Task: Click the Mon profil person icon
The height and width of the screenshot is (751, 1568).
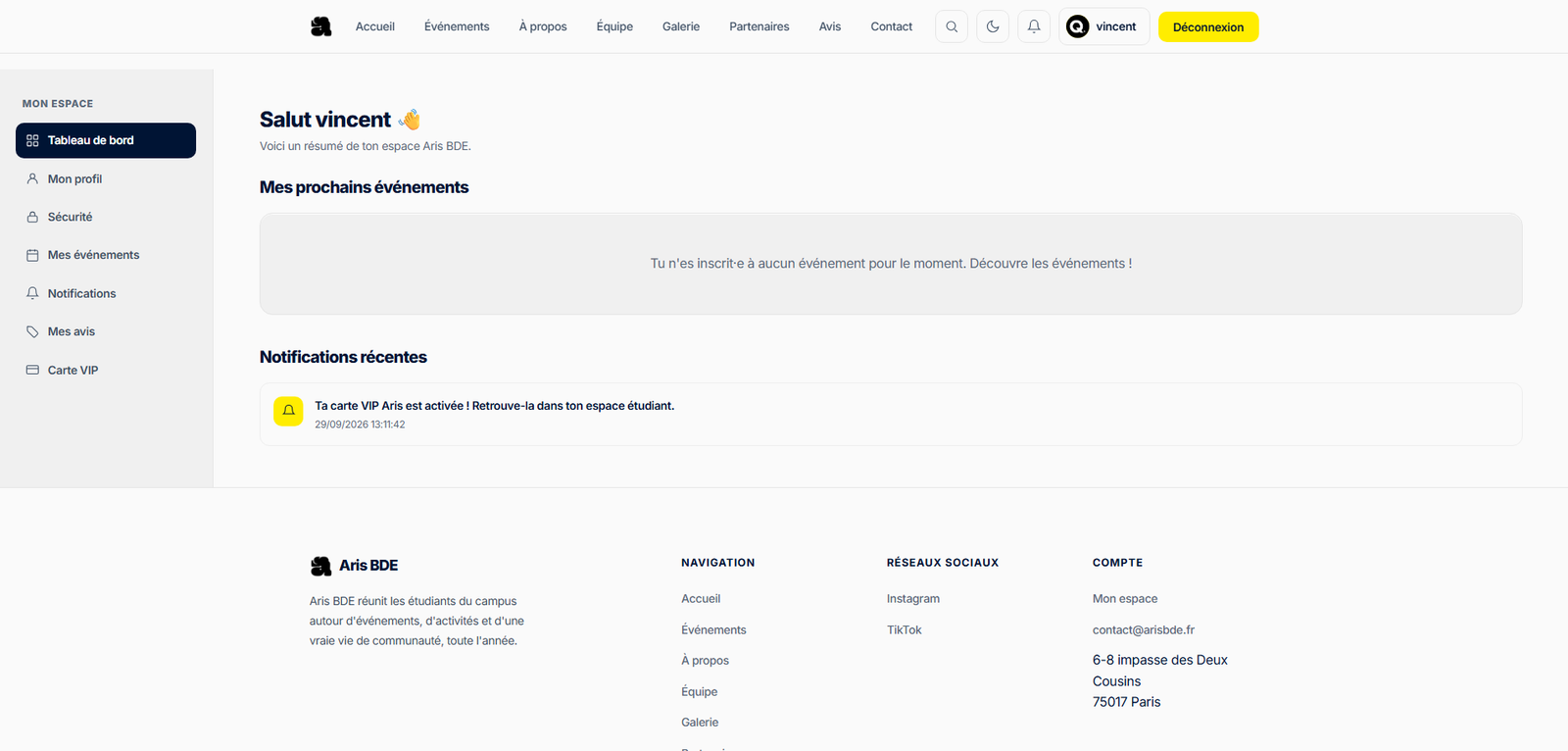Action: 32,178
